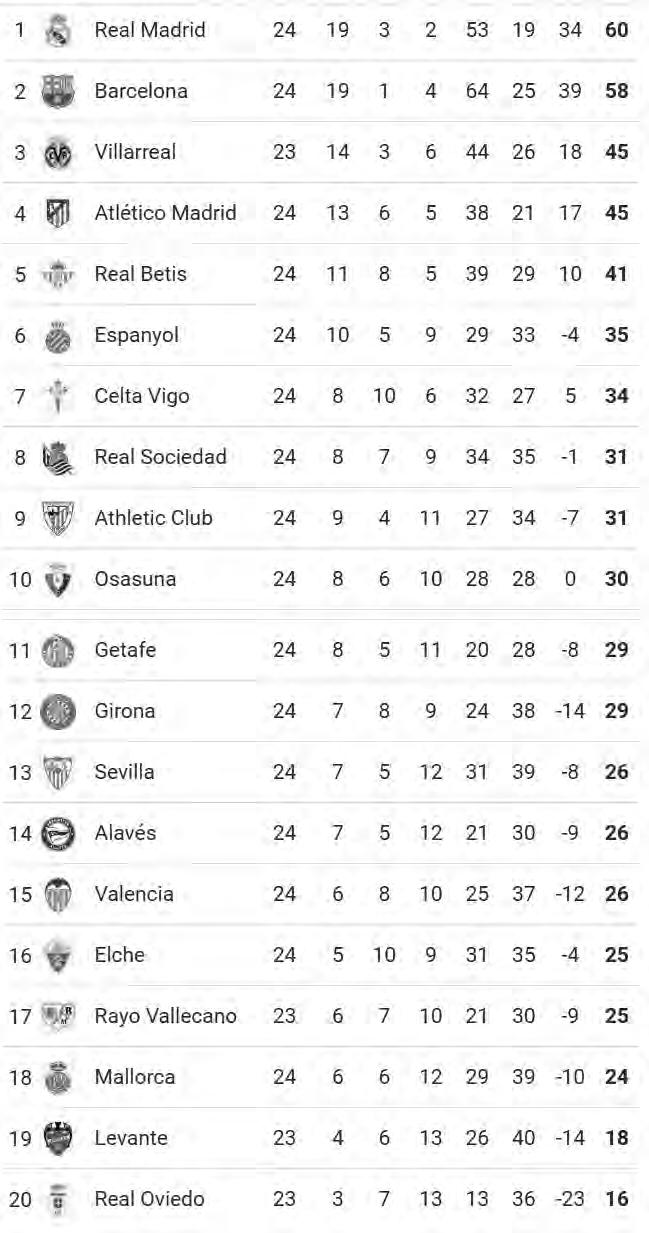Click the Villarreal club crest

pyautogui.click(x=57, y=153)
